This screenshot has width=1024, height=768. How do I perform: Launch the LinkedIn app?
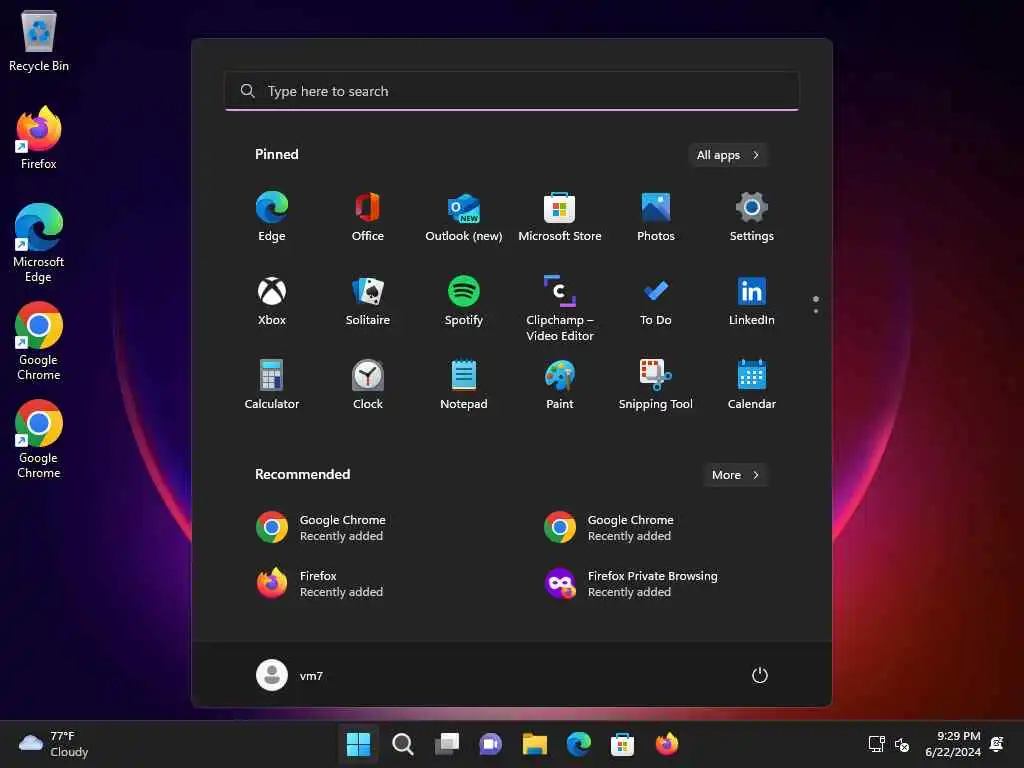[x=752, y=301]
